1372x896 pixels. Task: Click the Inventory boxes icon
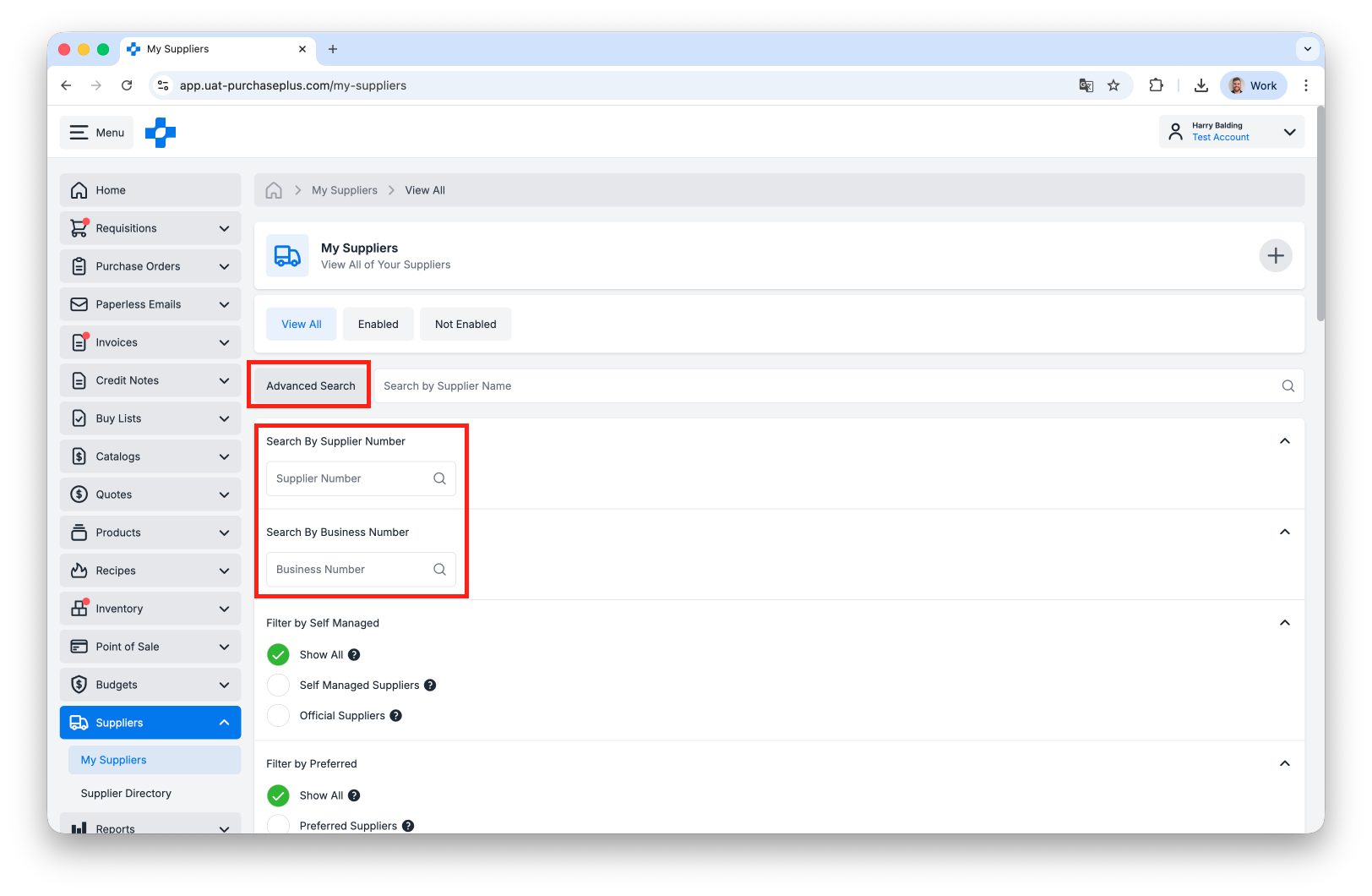click(x=79, y=609)
